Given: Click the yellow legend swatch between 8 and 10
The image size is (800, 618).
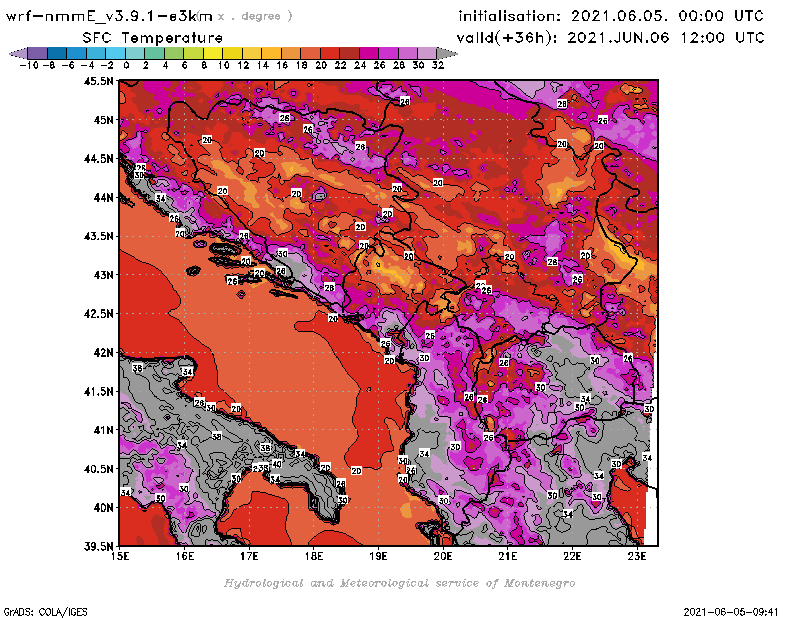Looking at the screenshot, I should [213, 53].
